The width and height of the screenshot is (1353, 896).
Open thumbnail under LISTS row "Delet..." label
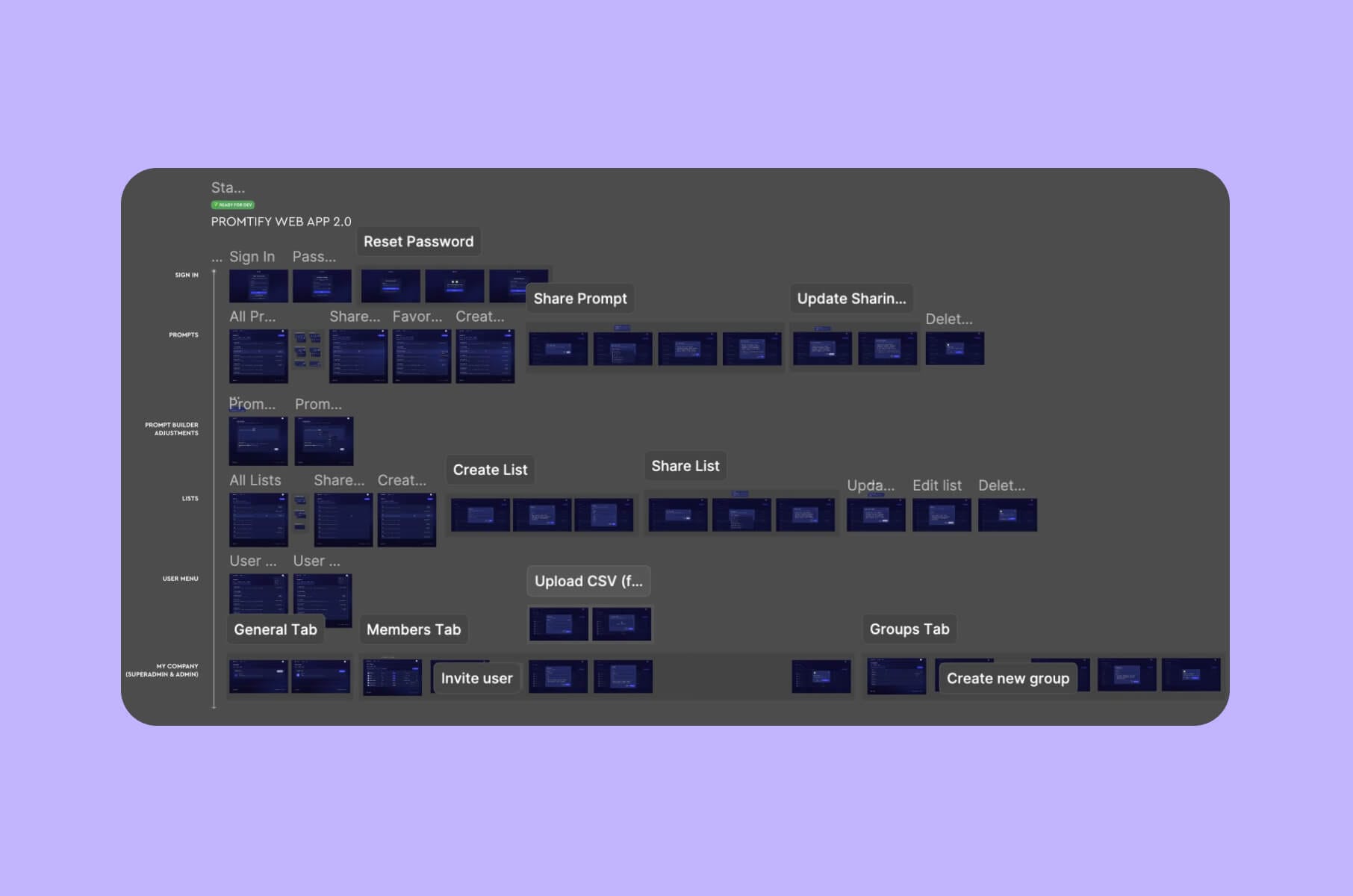tap(1008, 515)
